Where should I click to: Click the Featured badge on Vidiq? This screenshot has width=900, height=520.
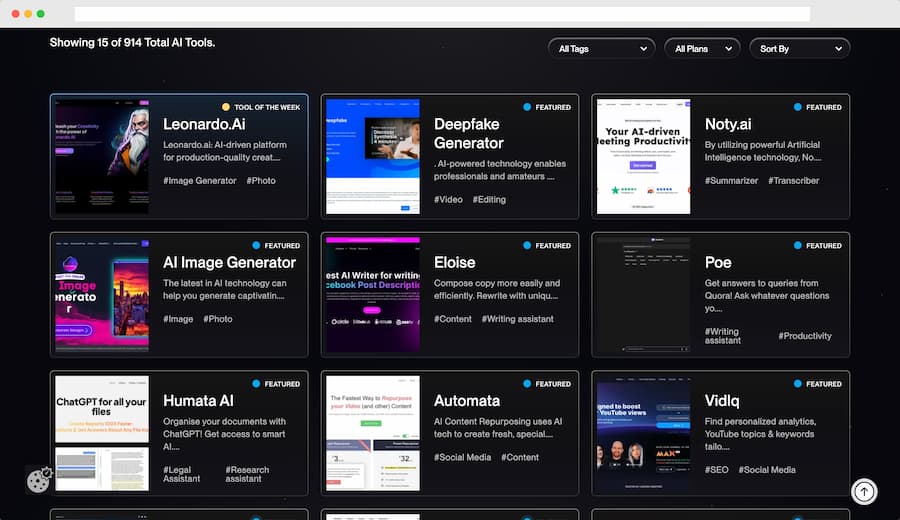tap(817, 384)
